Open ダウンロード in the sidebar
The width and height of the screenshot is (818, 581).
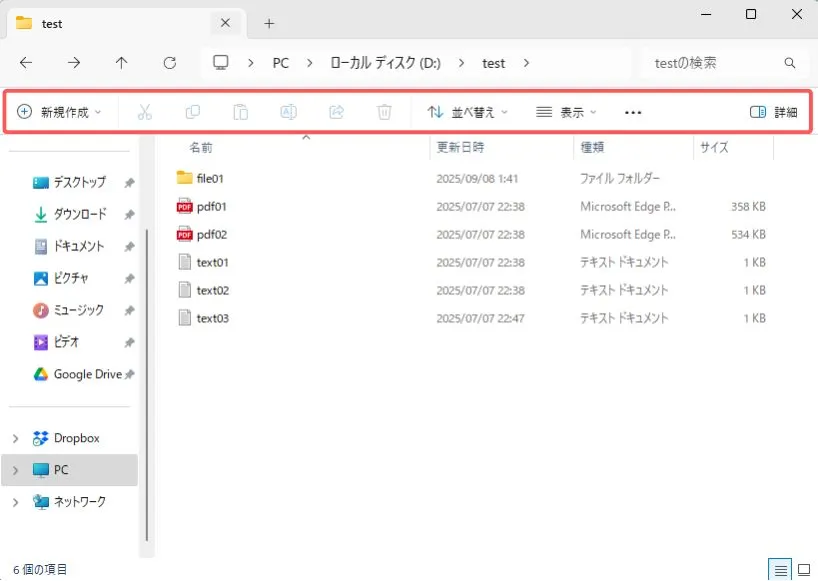[x=79, y=214]
